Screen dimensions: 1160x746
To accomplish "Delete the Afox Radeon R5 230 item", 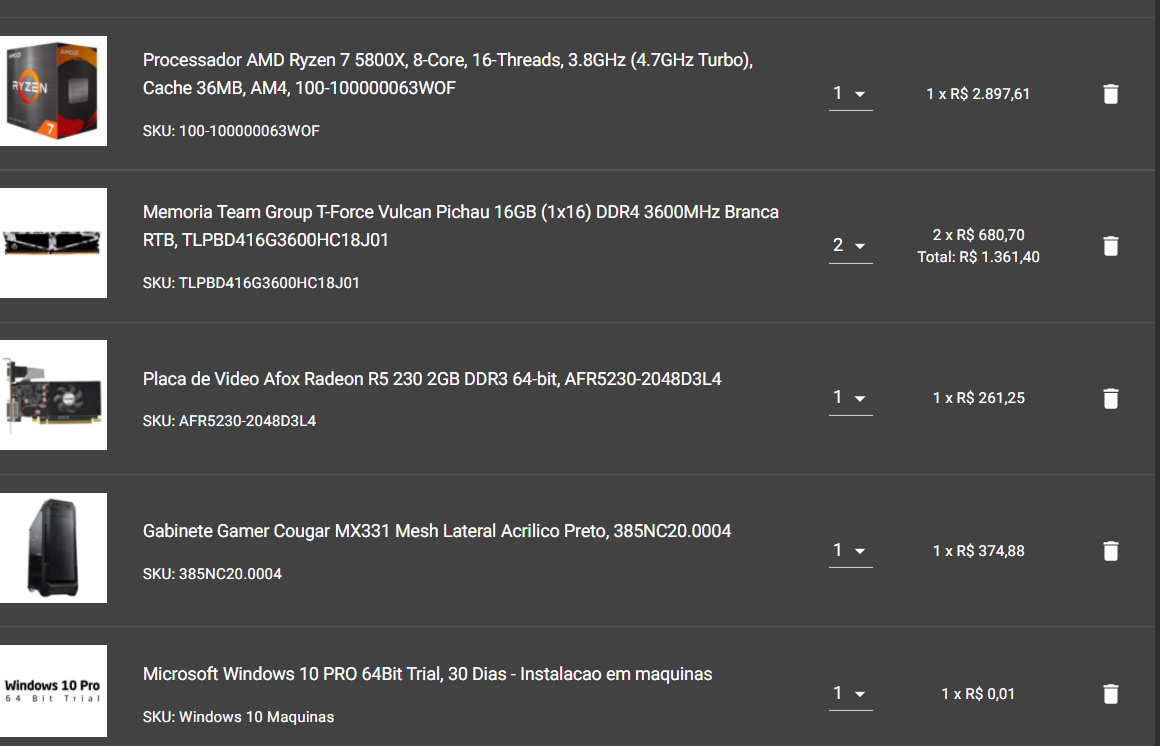I will (1110, 398).
